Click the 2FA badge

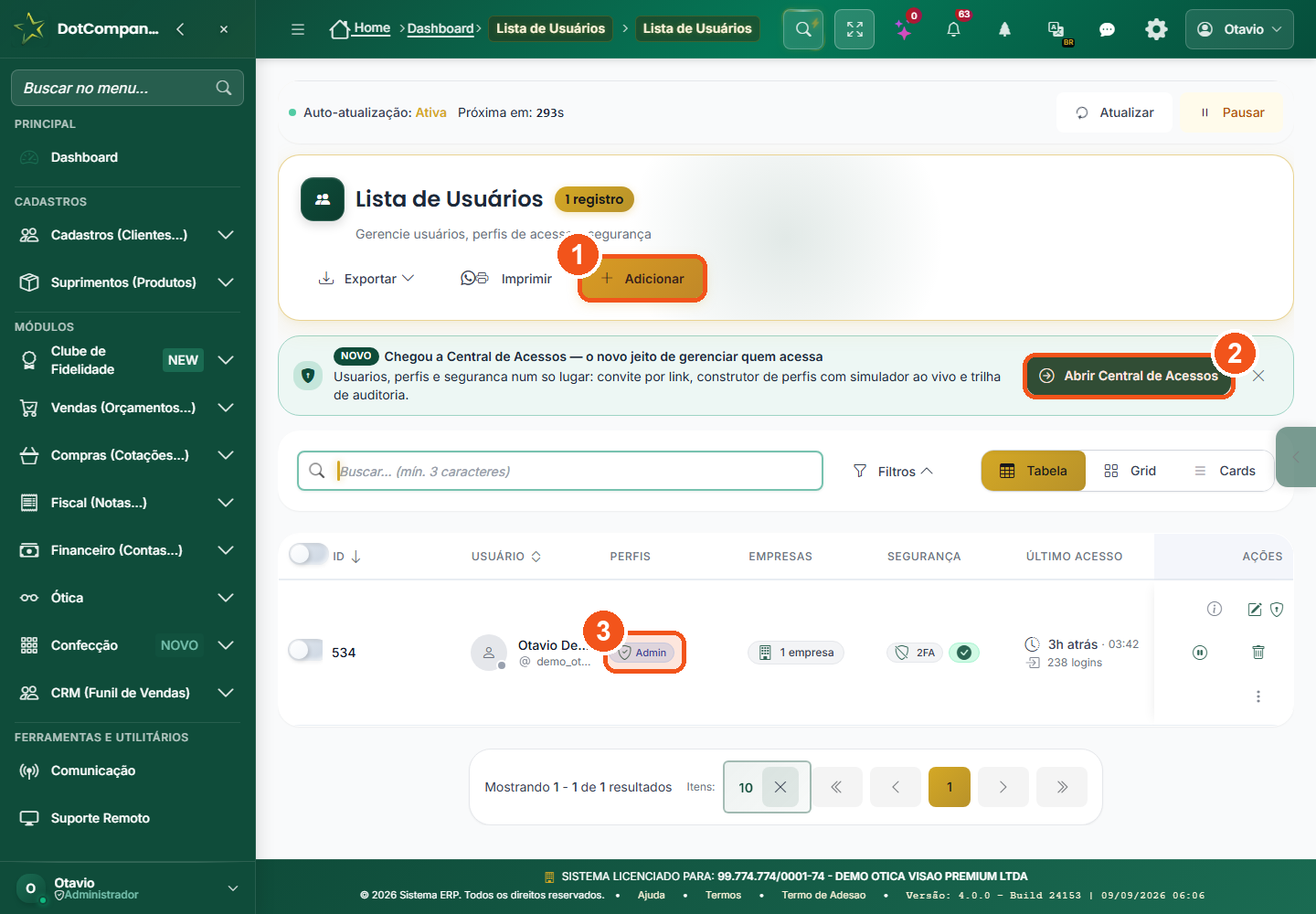[x=915, y=652]
